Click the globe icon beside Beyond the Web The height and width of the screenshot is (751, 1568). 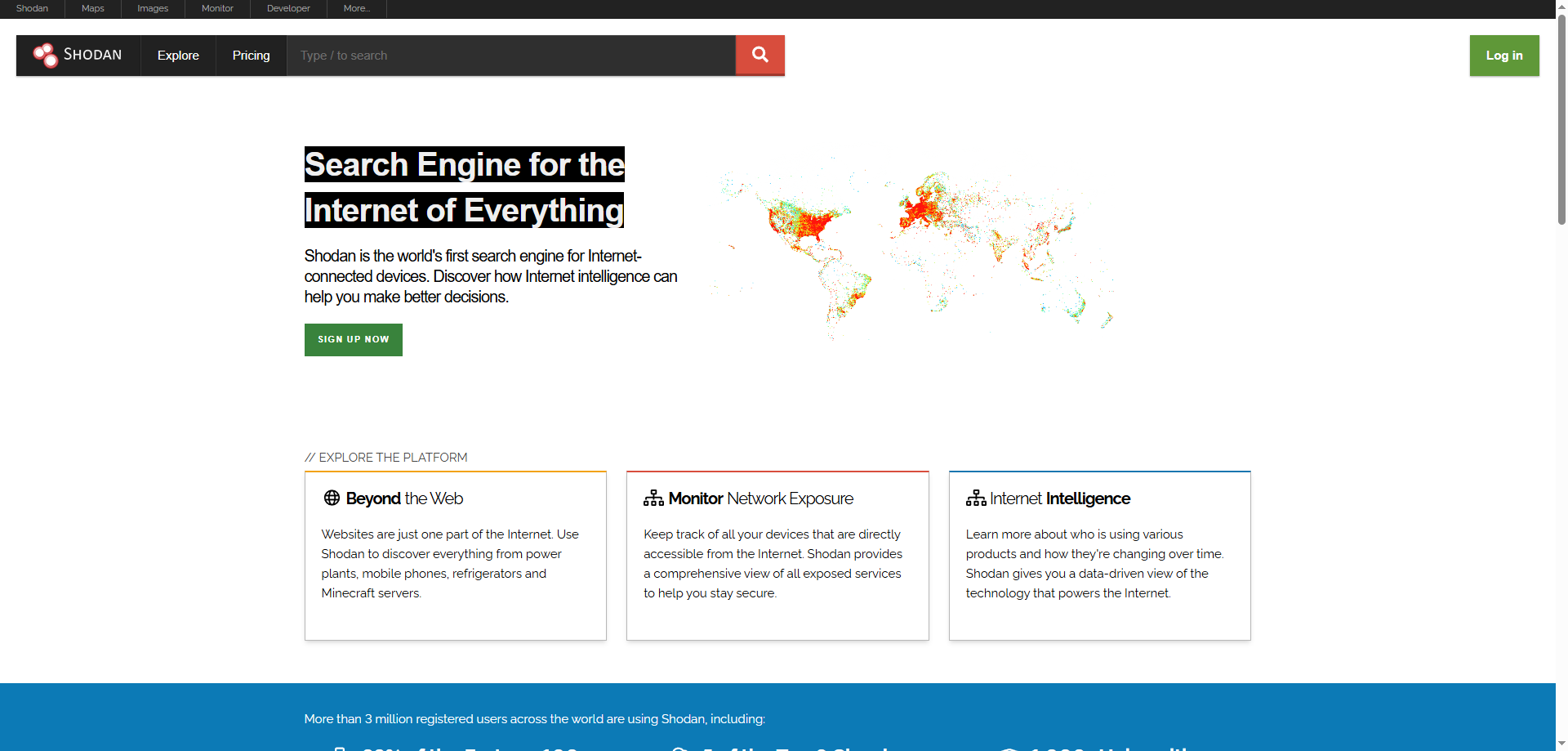point(332,498)
